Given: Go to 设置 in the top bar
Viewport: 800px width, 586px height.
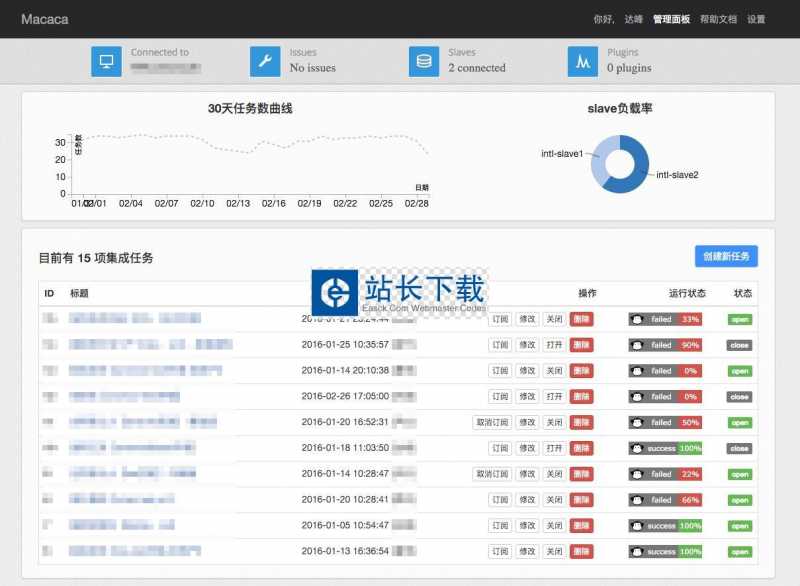Looking at the screenshot, I should point(756,19).
